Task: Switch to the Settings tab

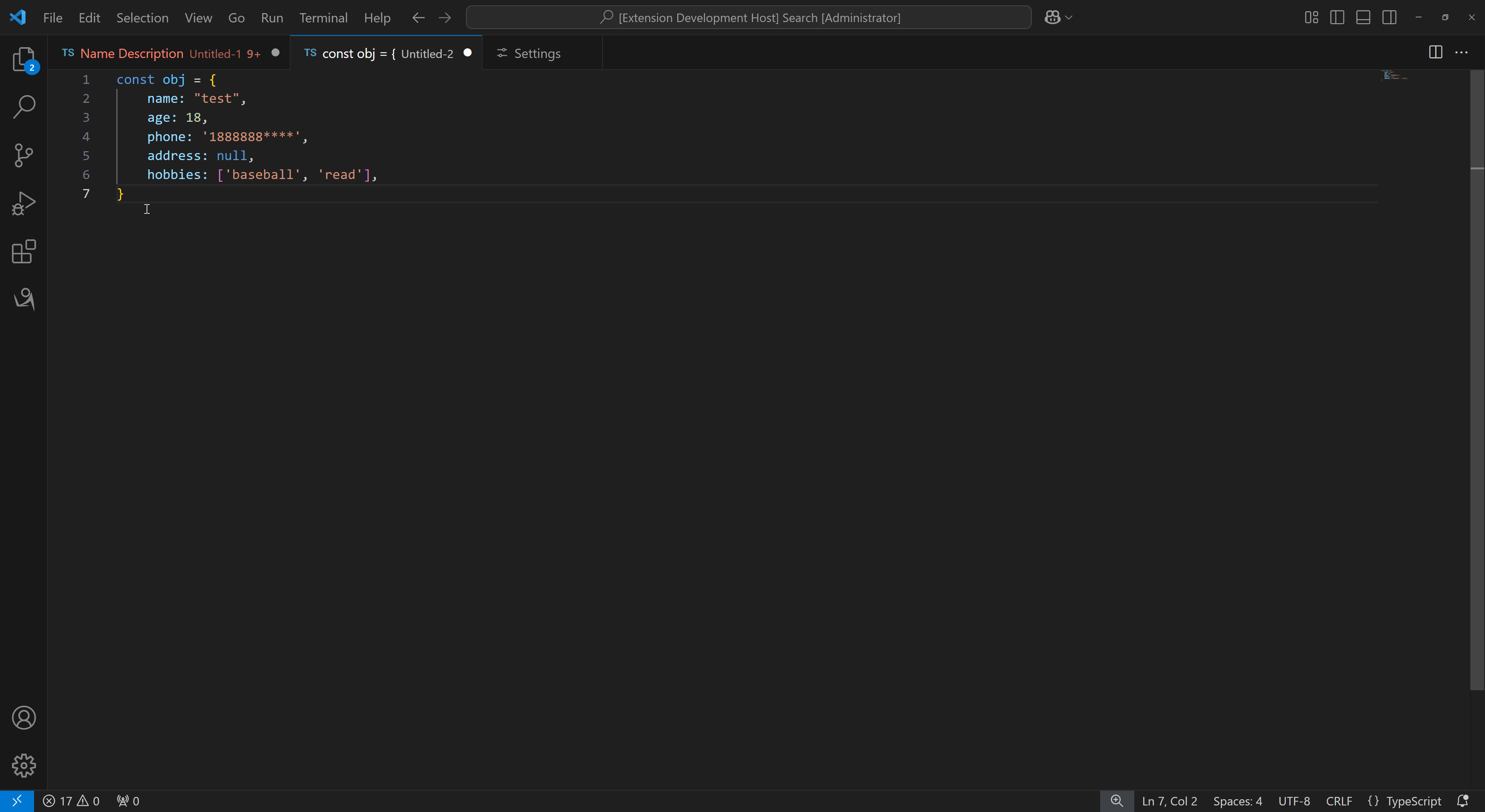Action: point(536,53)
